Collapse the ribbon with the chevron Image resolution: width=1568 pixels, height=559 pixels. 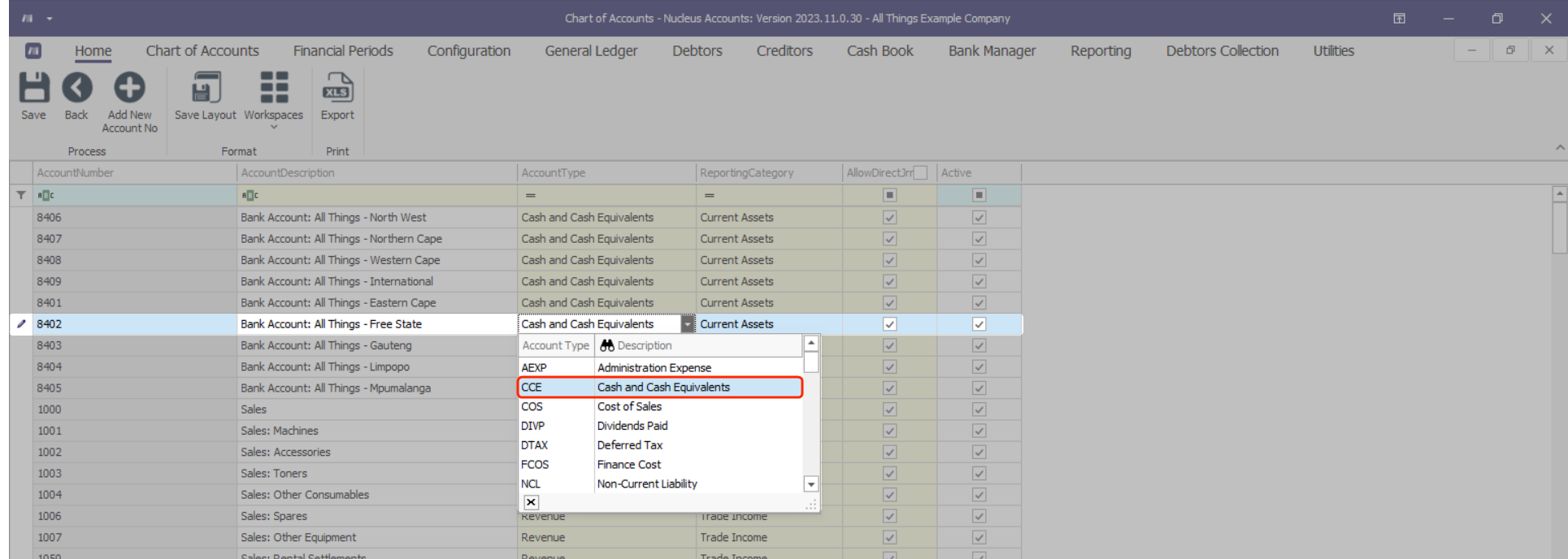tap(1560, 148)
